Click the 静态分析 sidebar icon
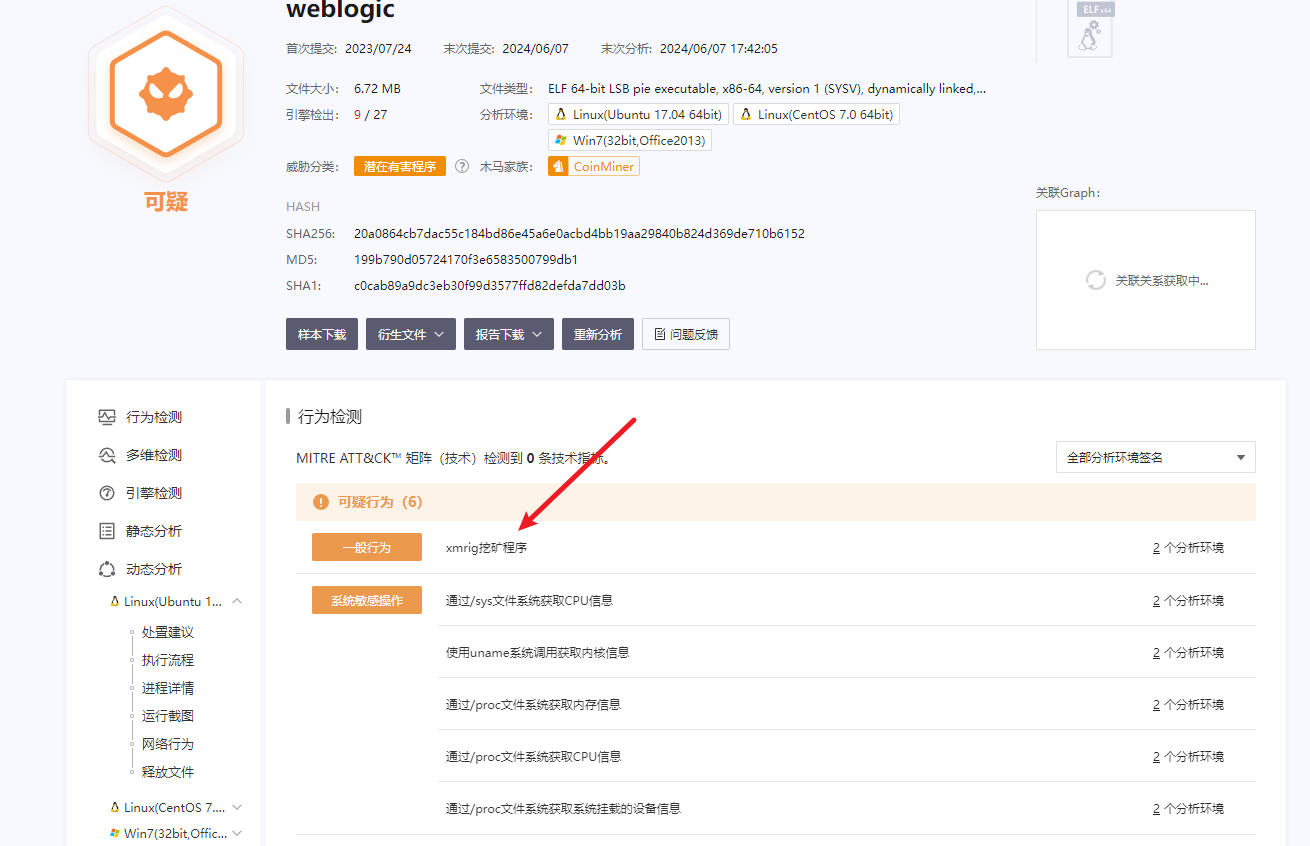Screen dimensions: 1310x846 click(x=107, y=531)
